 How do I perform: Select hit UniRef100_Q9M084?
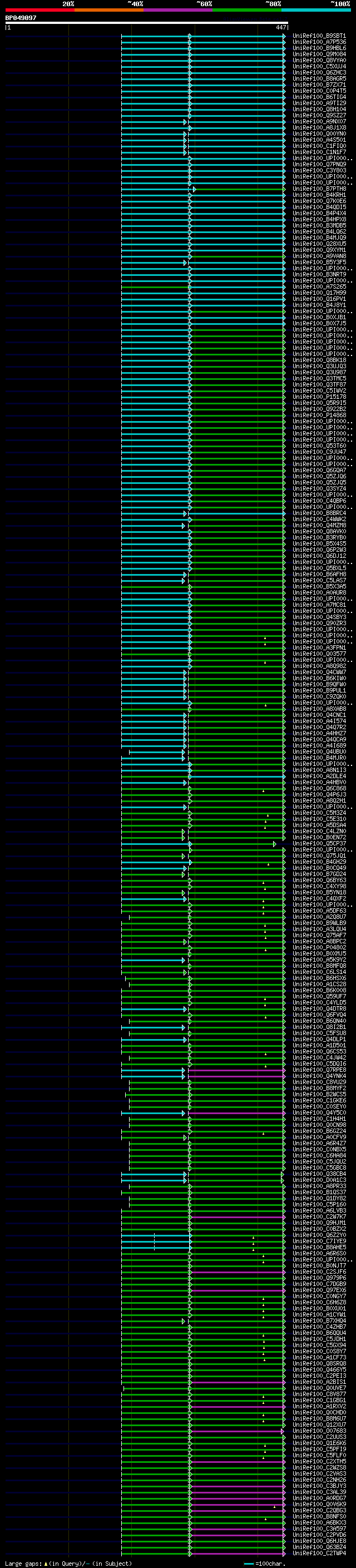(319, 54)
